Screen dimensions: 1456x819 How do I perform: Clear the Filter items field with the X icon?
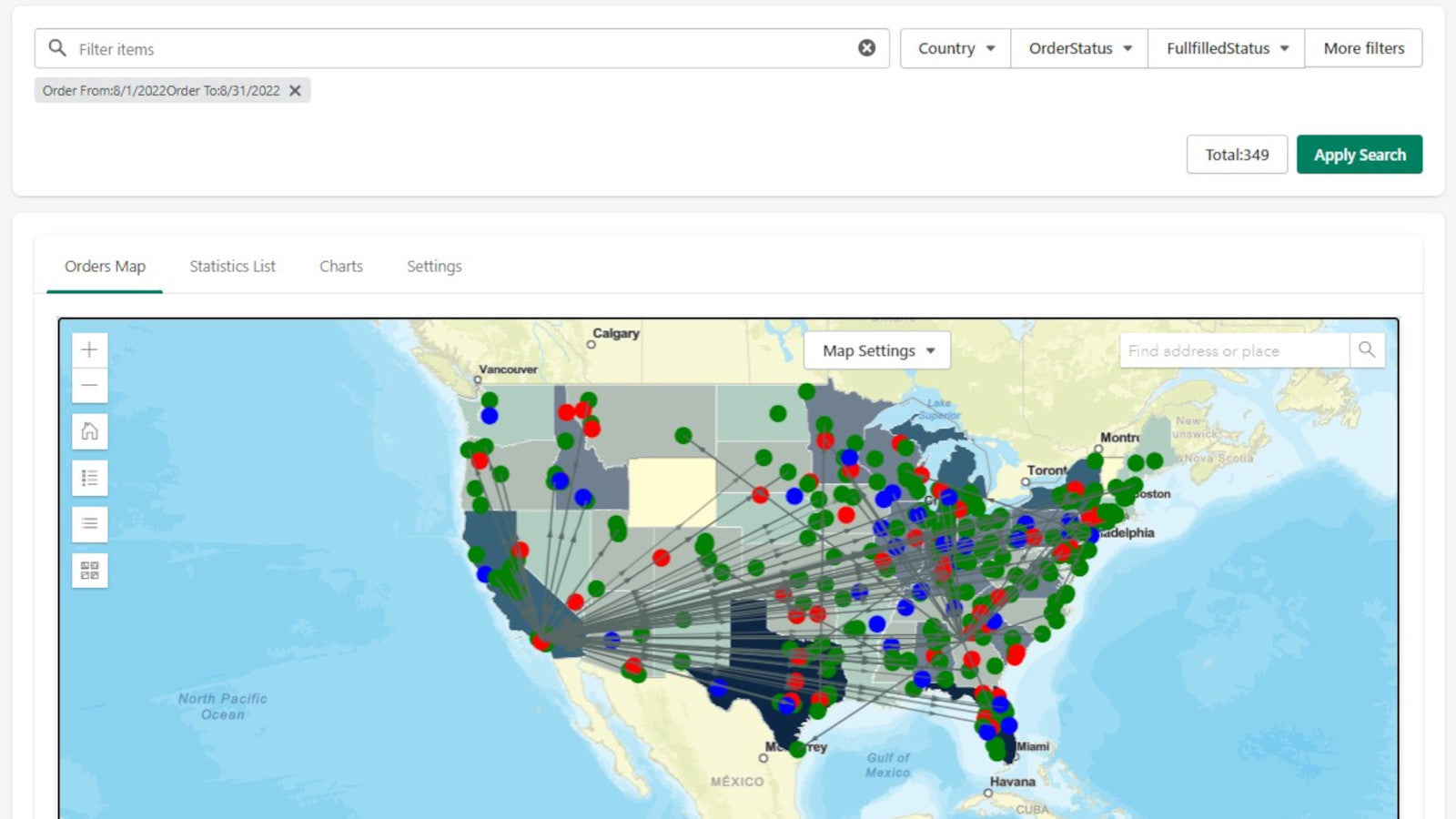(x=867, y=47)
